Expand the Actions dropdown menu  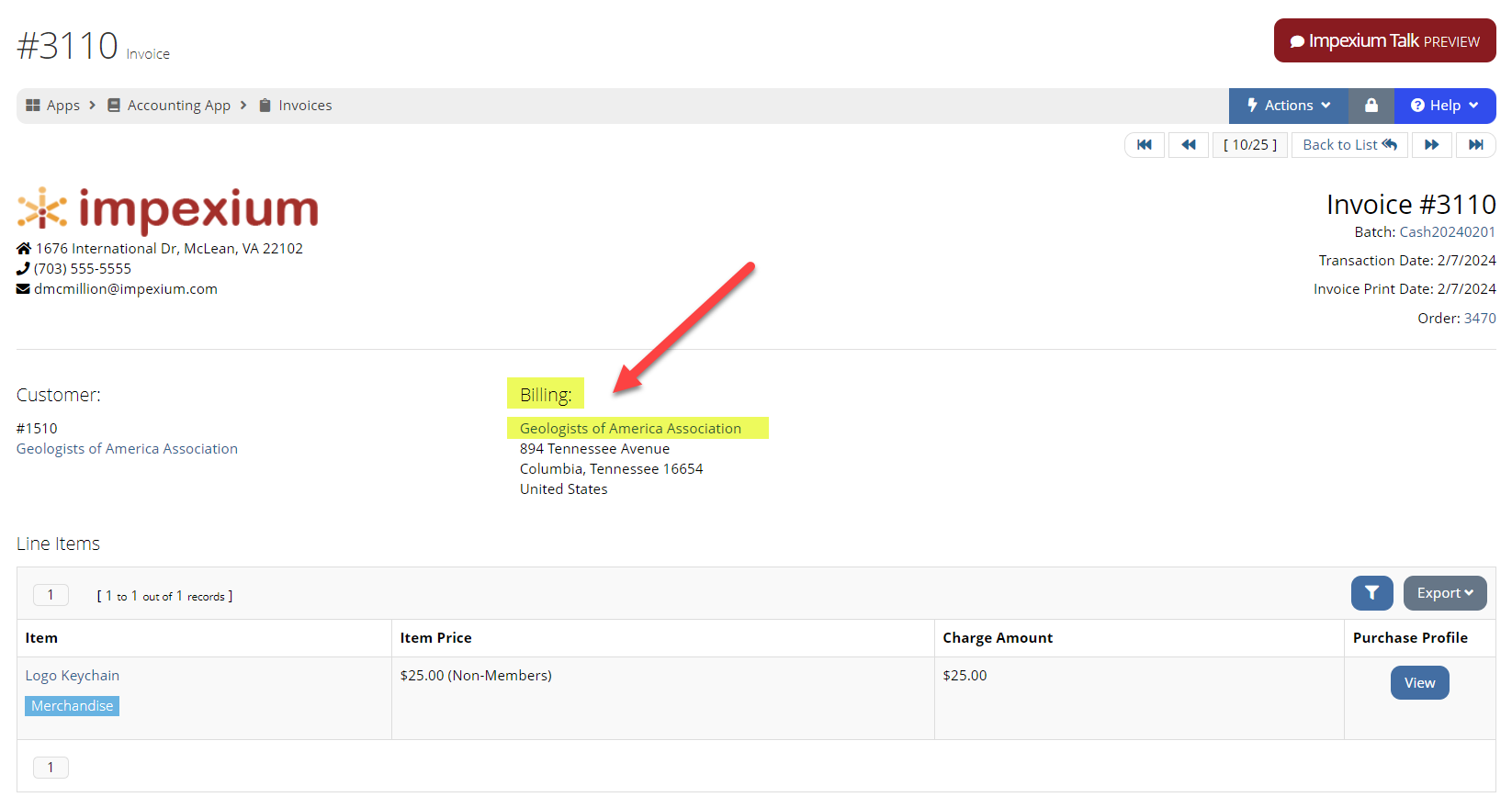pos(1288,106)
